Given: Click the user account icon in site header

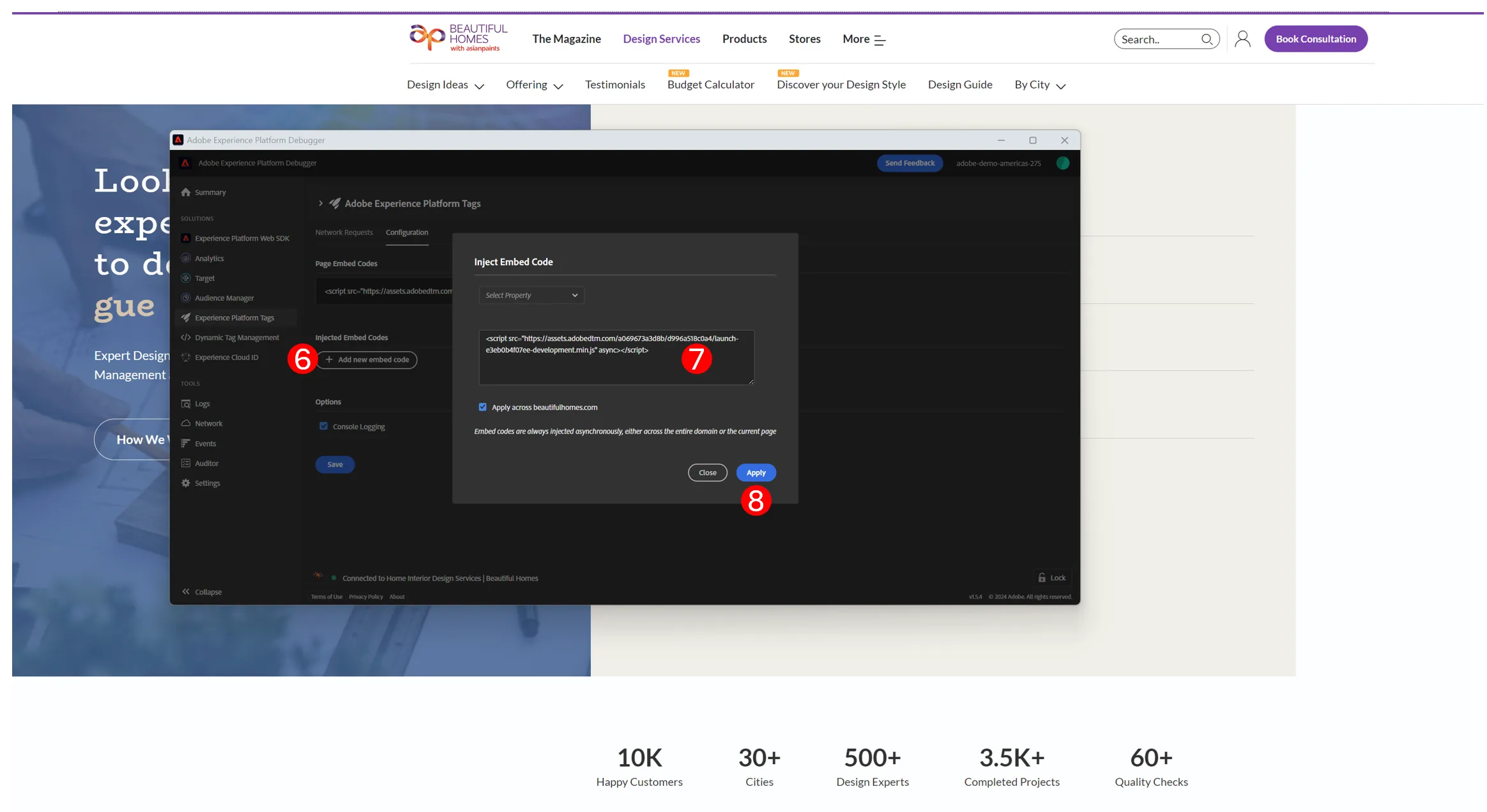Looking at the screenshot, I should pyautogui.click(x=1242, y=39).
